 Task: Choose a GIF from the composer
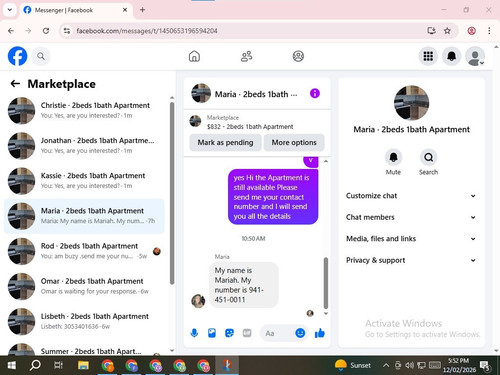coord(247,333)
